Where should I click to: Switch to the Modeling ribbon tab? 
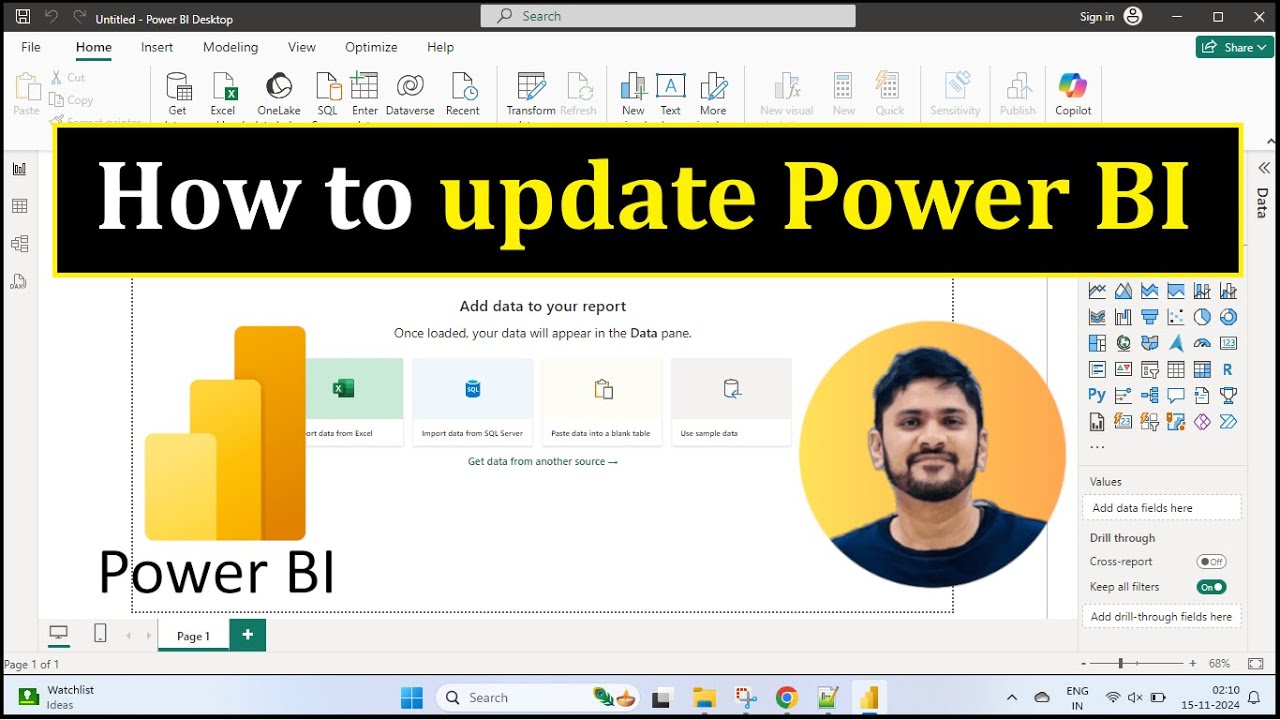pos(230,47)
